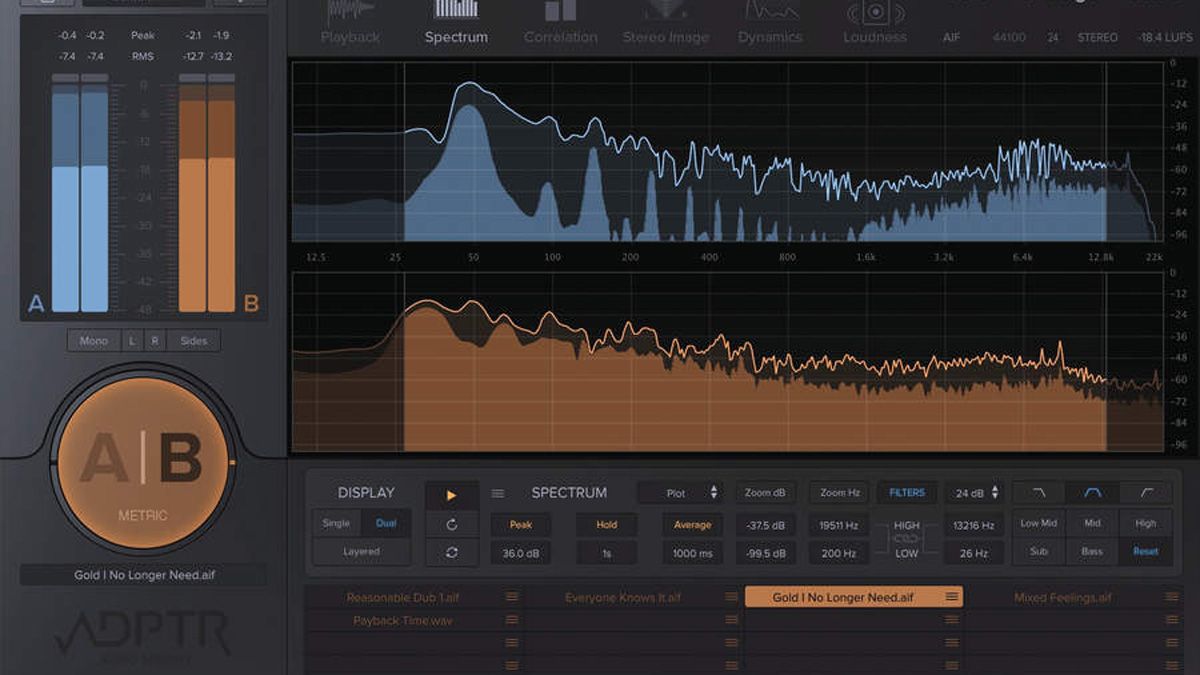Click the Zoom Hz button

click(x=840, y=493)
